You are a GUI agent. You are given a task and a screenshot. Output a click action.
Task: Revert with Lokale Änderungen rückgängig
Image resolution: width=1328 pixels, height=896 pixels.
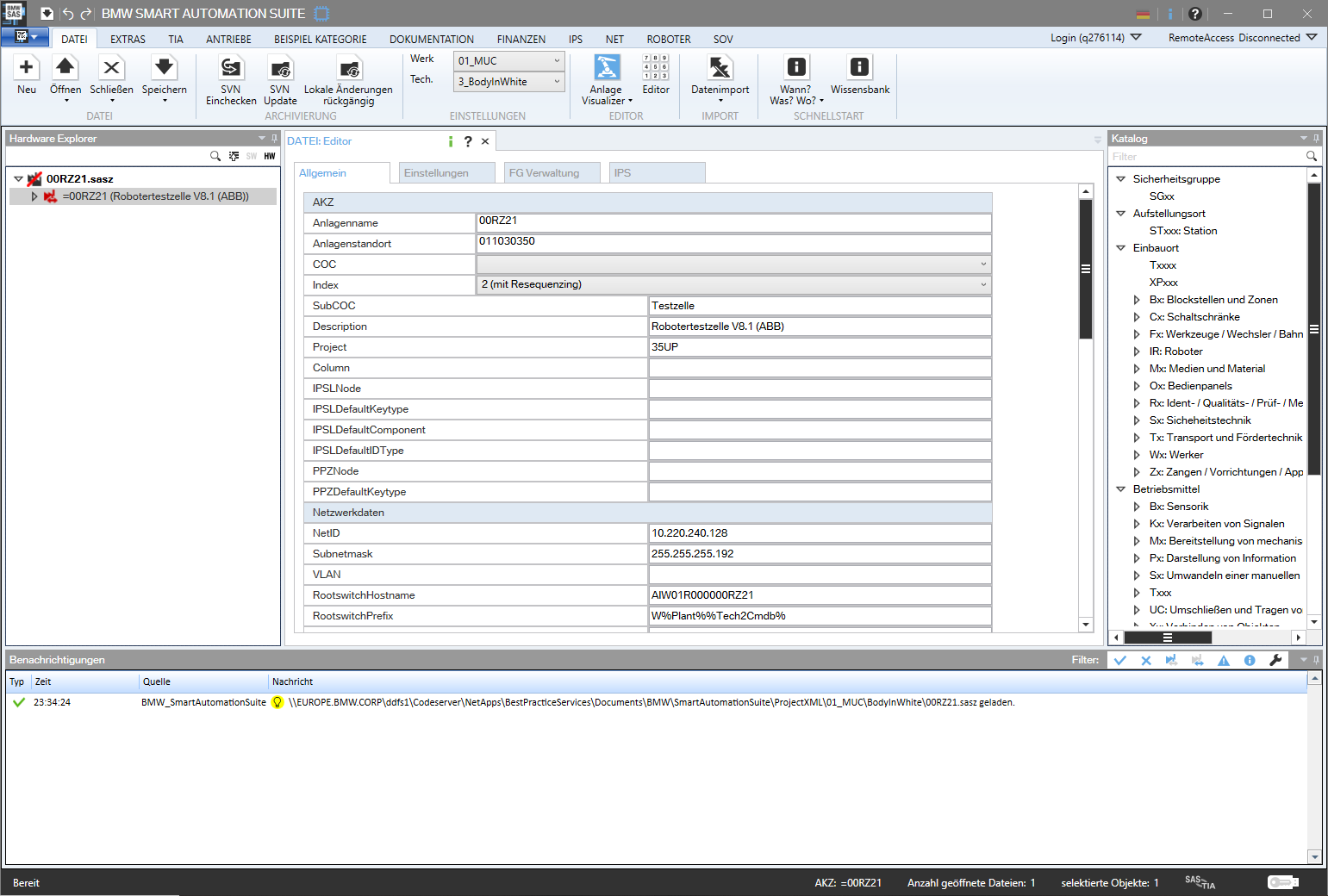pyautogui.click(x=348, y=80)
